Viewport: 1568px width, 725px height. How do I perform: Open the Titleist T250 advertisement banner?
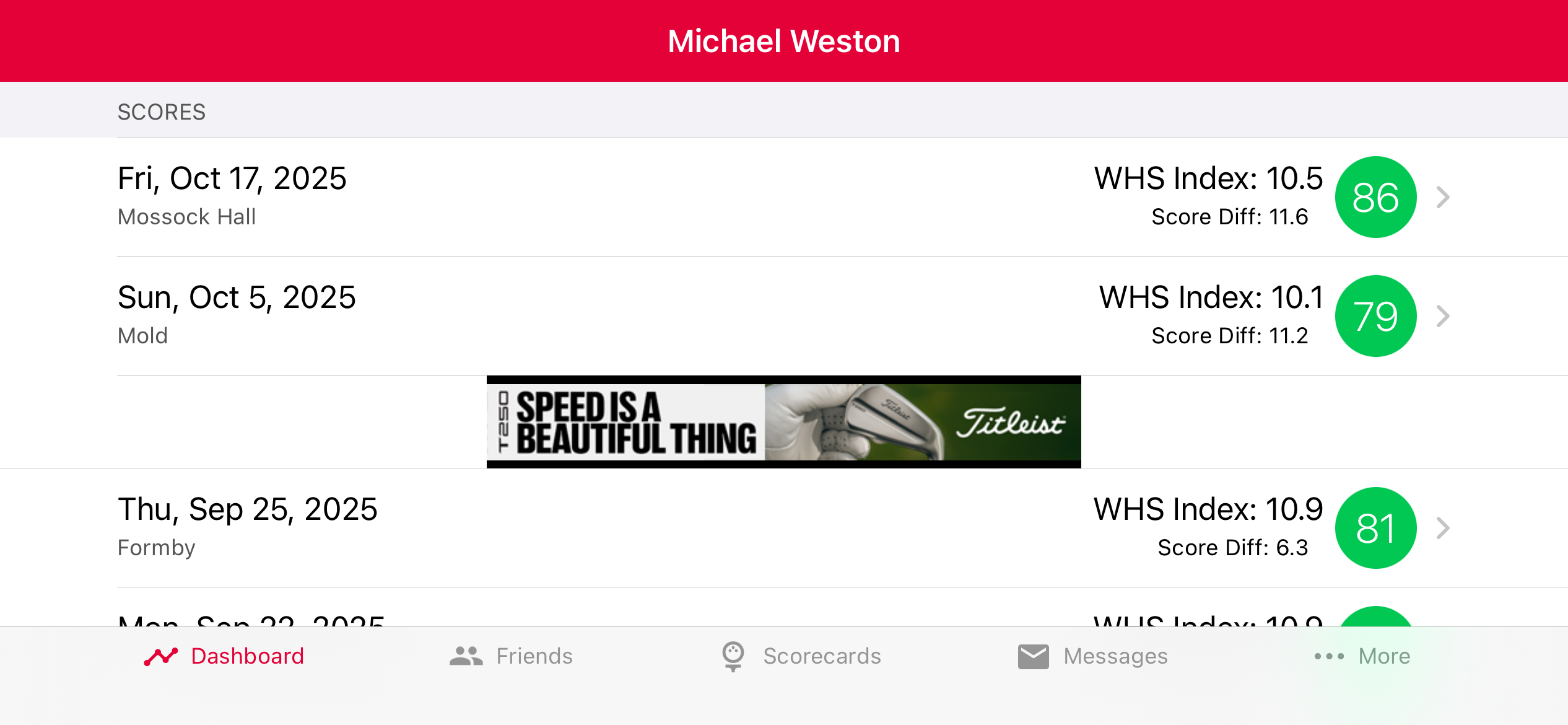click(x=783, y=422)
